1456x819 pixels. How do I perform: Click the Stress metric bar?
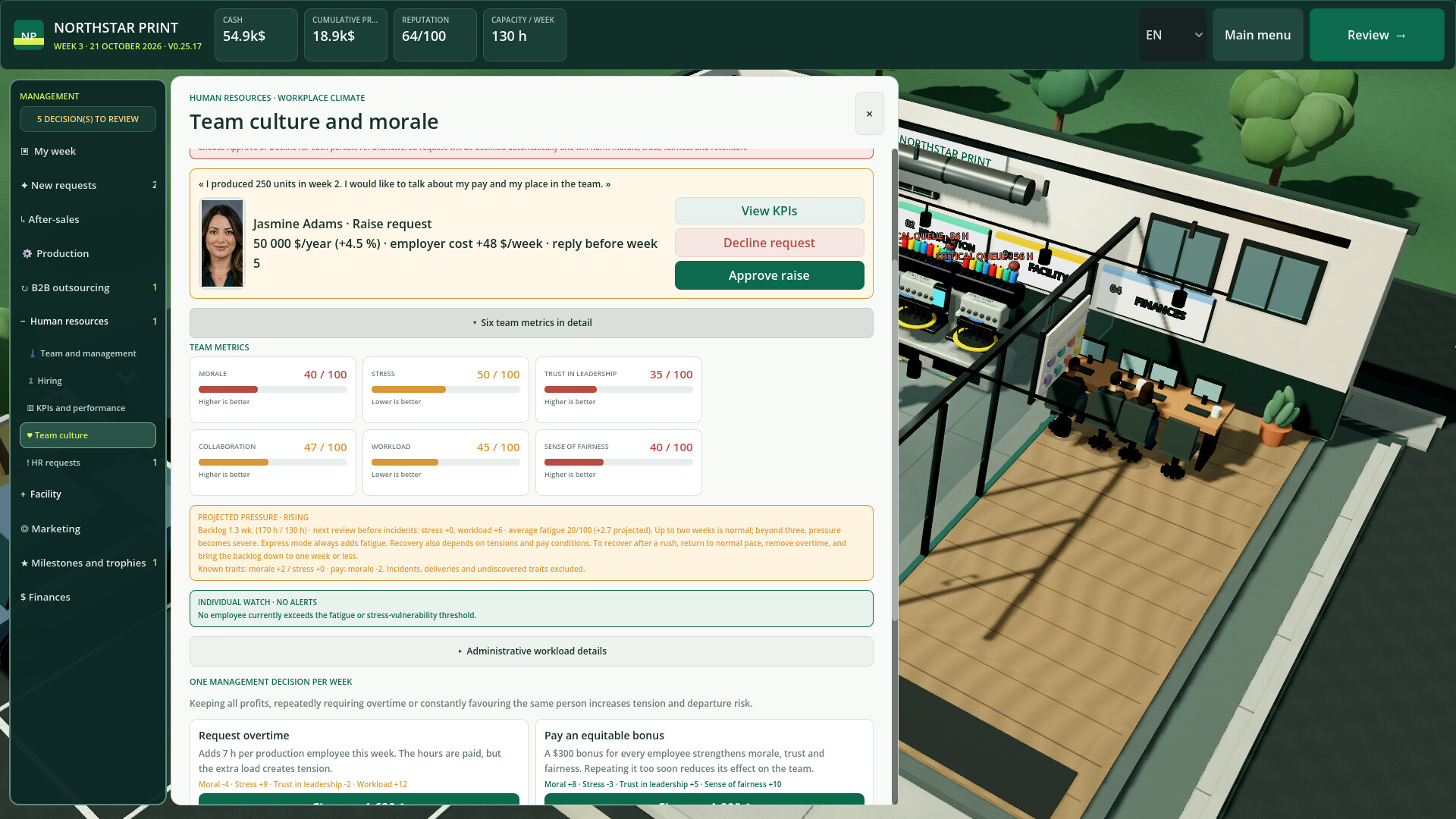click(x=446, y=390)
